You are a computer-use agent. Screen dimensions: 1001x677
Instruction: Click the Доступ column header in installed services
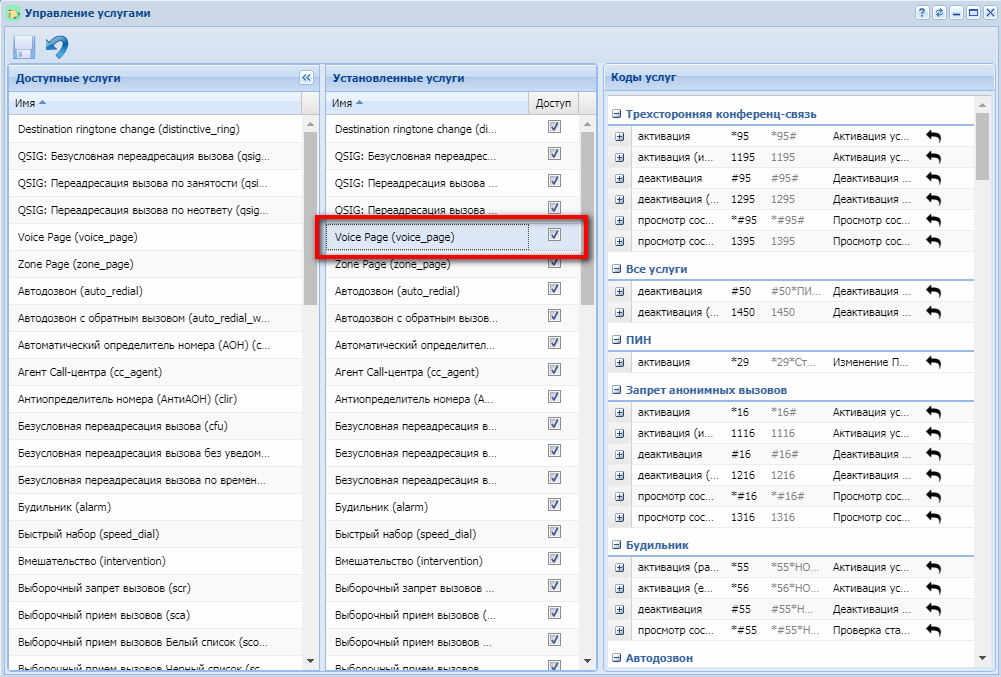click(x=553, y=103)
